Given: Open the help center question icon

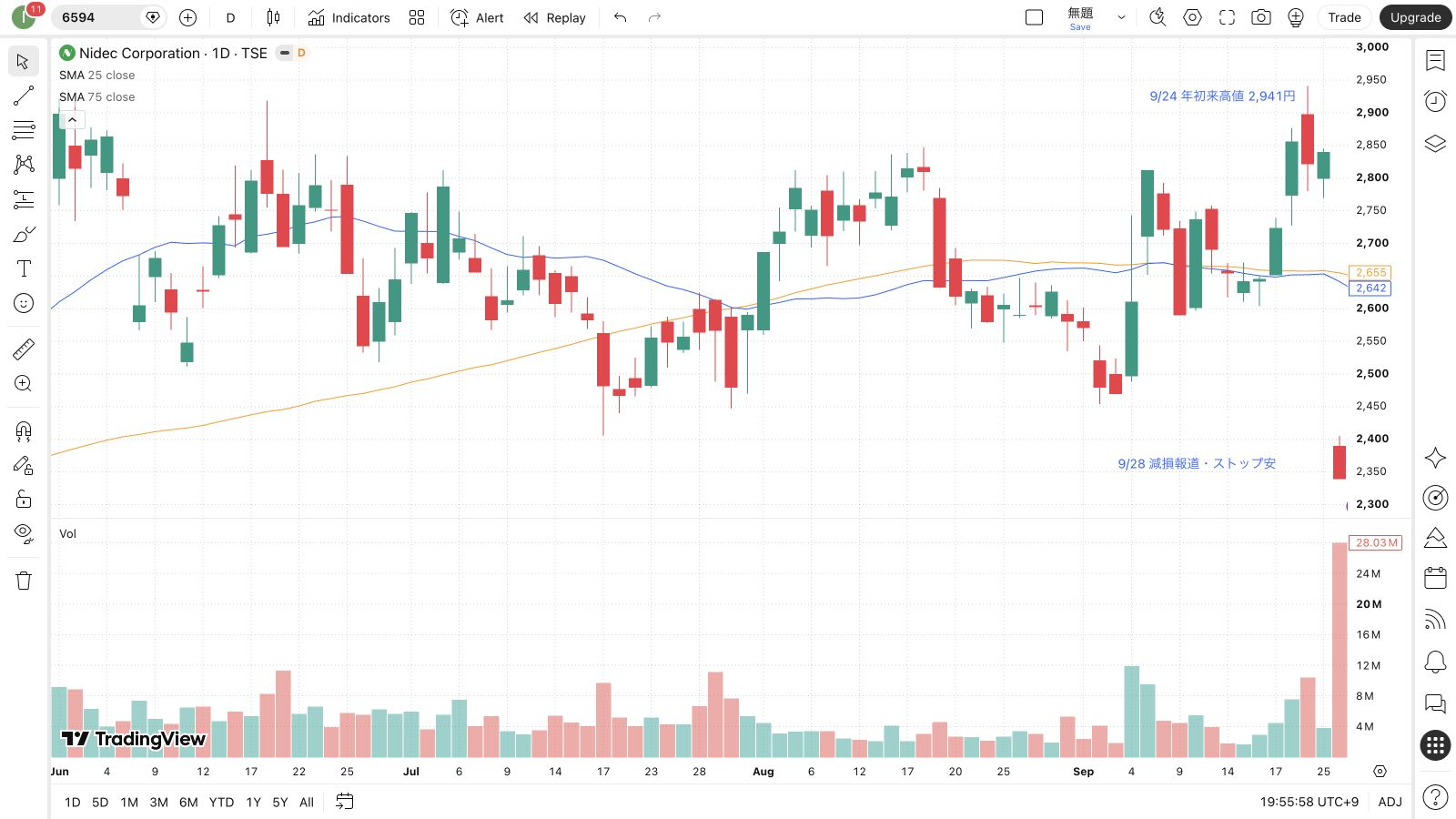Looking at the screenshot, I should (x=1435, y=797).
